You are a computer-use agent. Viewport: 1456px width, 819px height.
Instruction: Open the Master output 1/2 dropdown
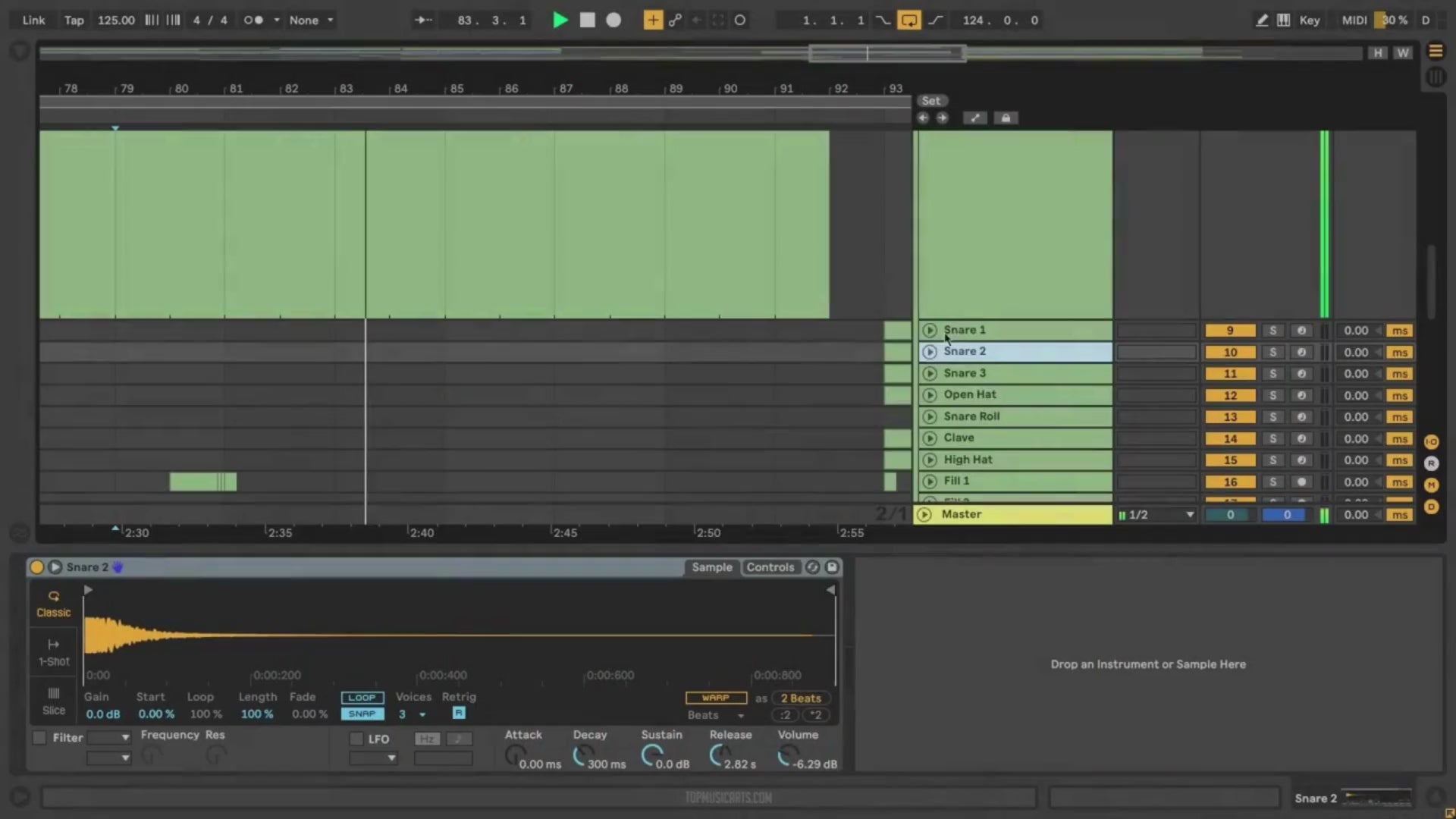(1157, 515)
